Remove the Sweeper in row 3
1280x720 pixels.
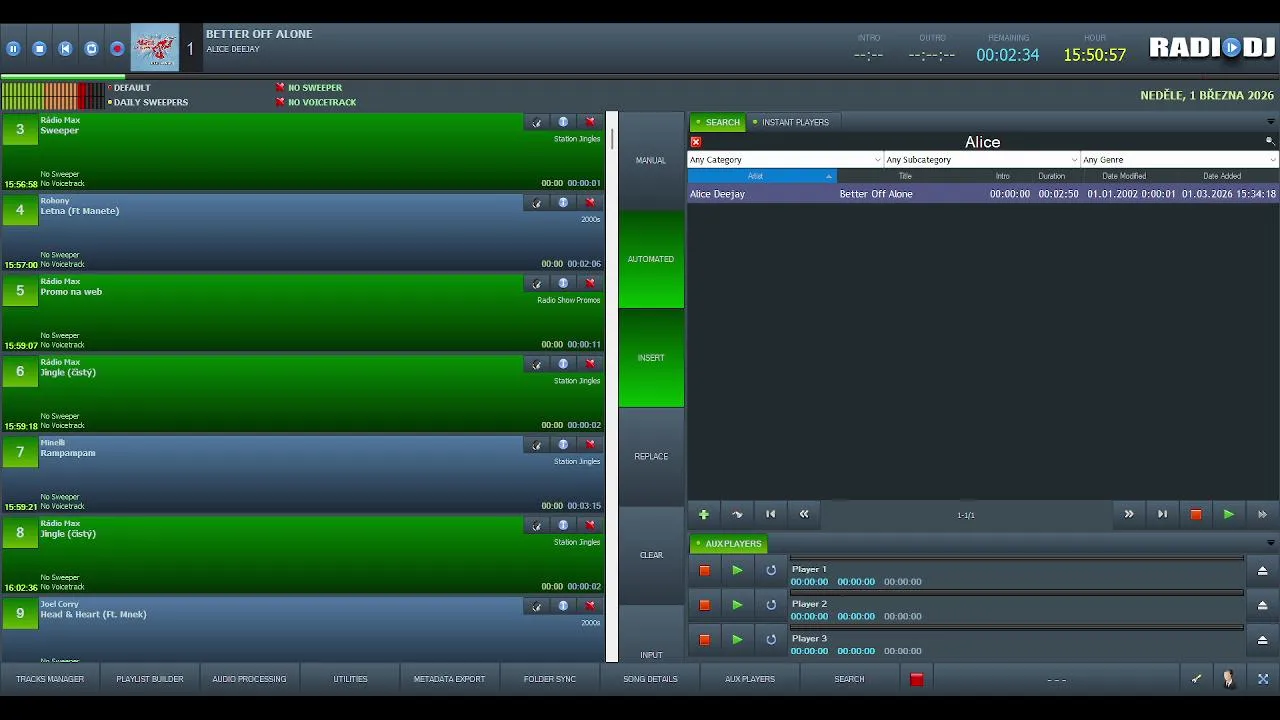point(590,122)
